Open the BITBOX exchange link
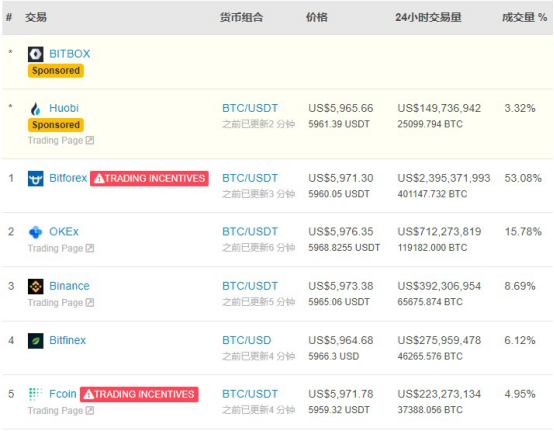The height and width of the screenshot is (431, 554). tap(70, 54)
